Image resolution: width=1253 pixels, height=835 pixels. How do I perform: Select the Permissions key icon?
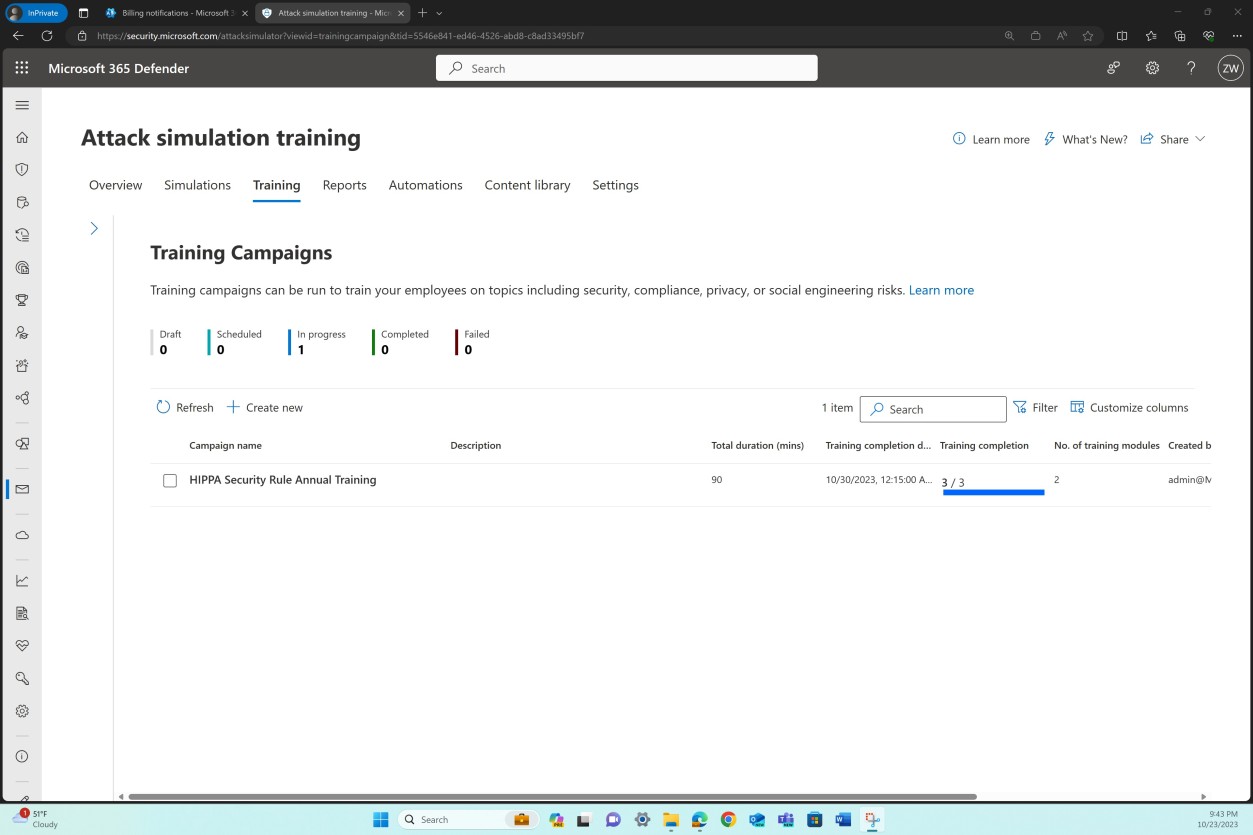point(22,678)
